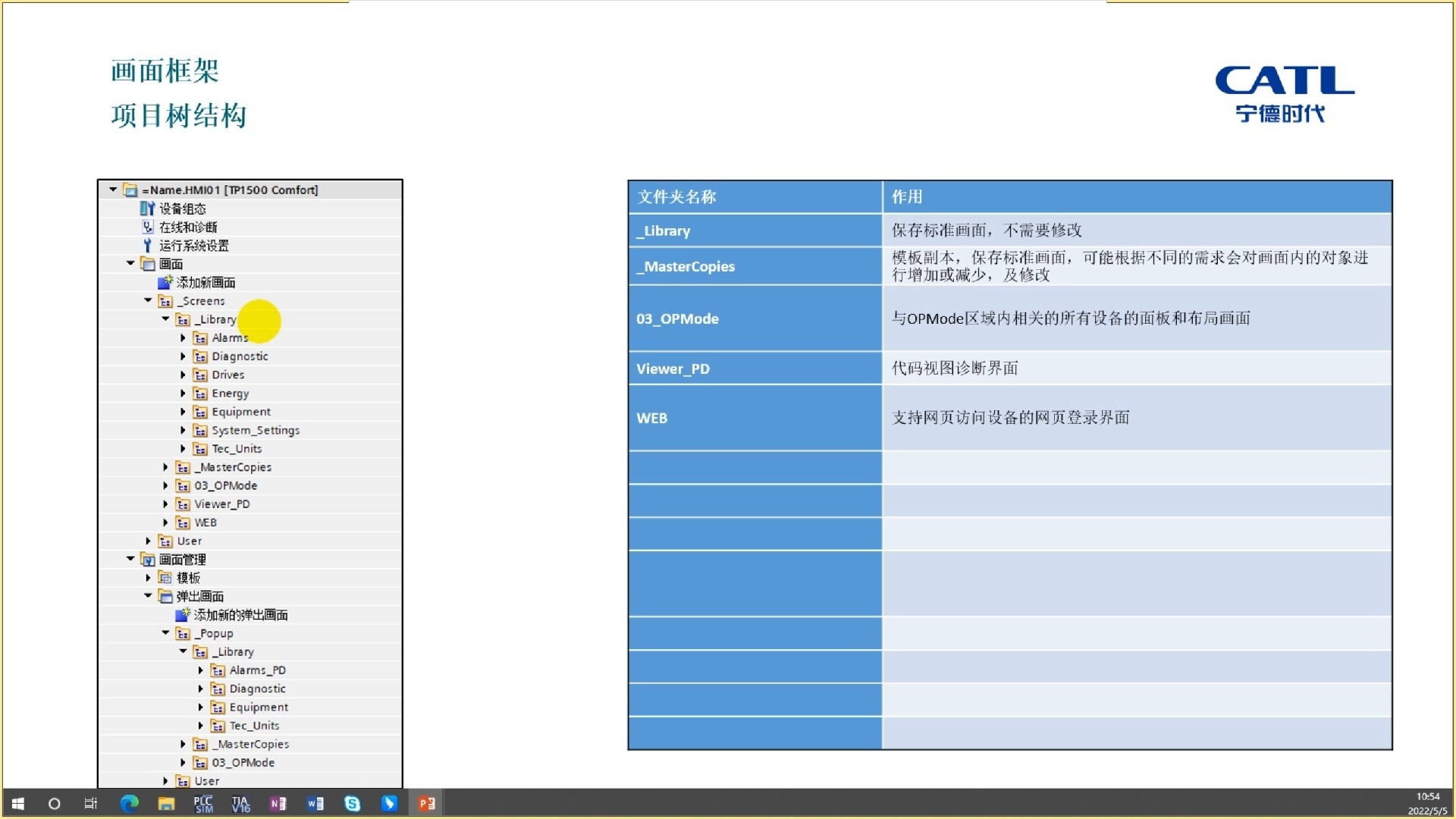1456x819 pixels.
Task: Select System_Settings folder in tree
Action: coord(255,431)
